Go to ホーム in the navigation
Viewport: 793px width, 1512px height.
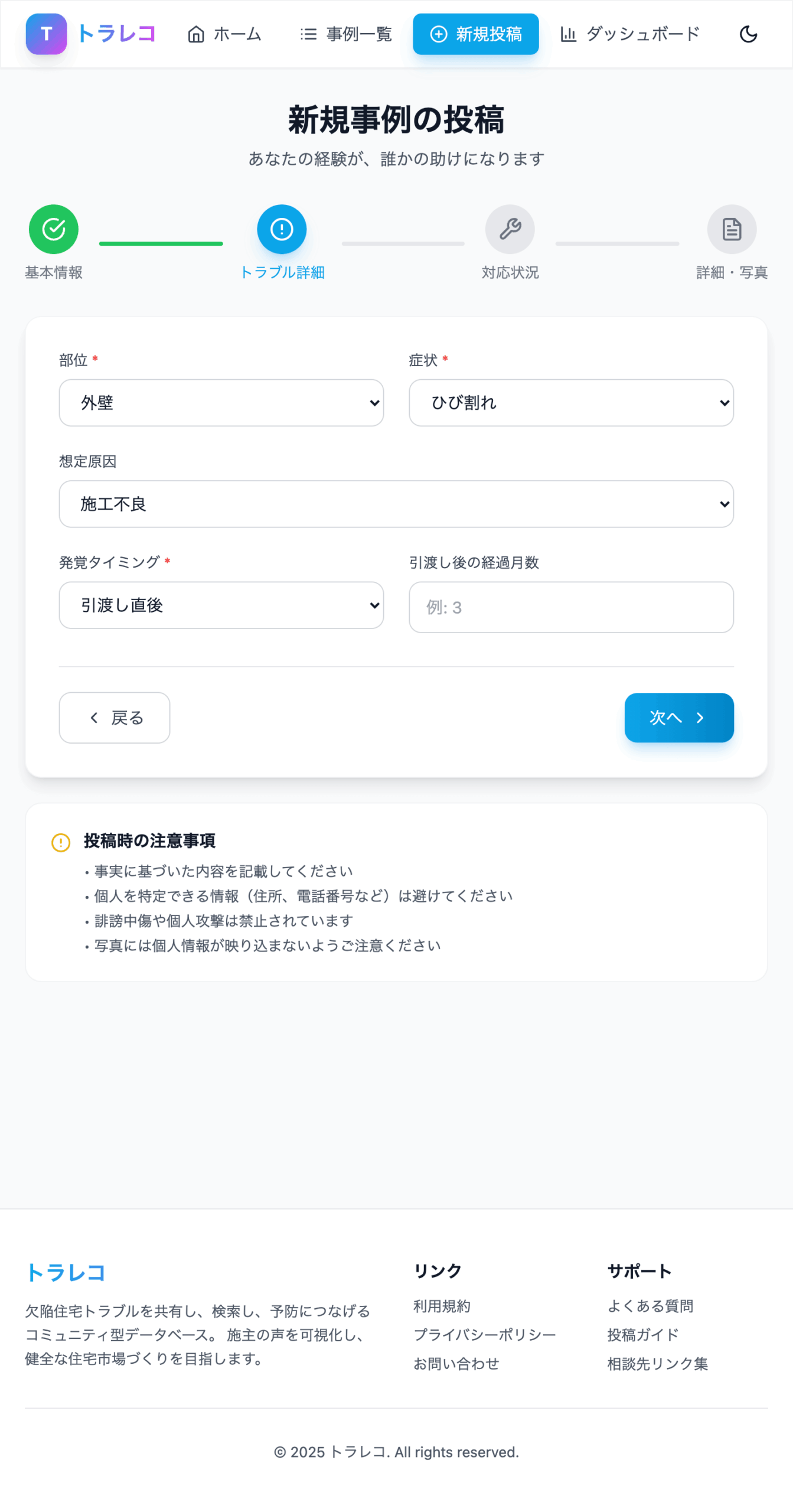(x=224, y=34)
